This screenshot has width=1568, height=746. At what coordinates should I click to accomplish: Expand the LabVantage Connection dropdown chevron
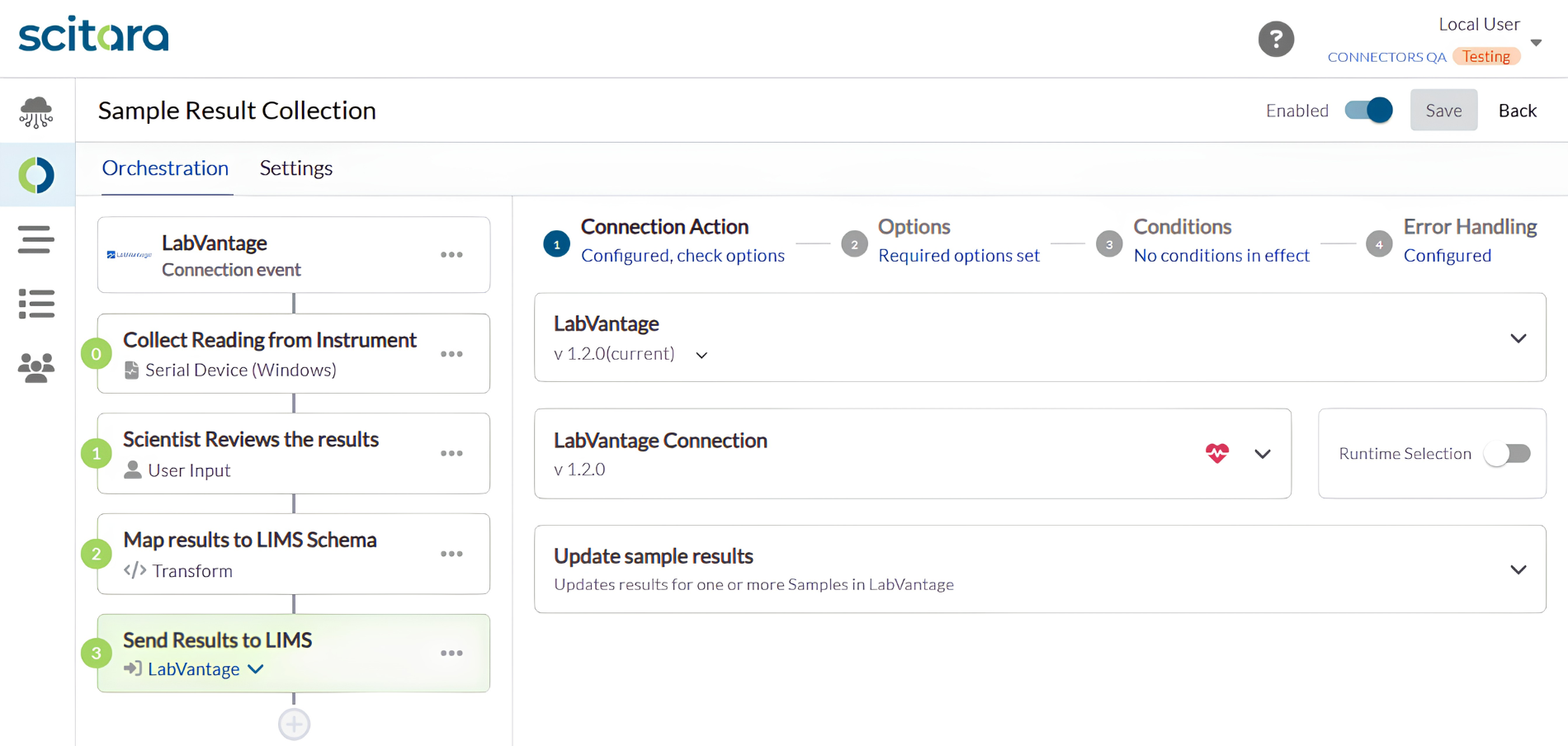[1262, 454]
